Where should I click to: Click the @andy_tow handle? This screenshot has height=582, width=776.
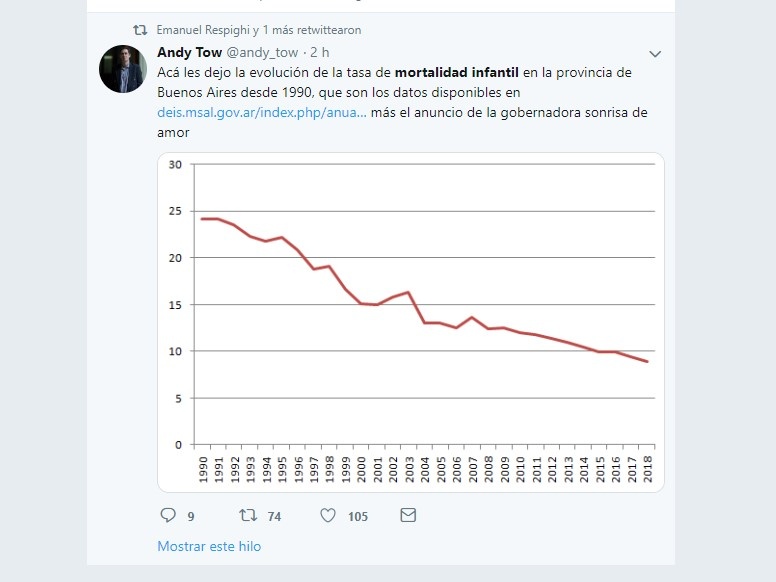262,52
